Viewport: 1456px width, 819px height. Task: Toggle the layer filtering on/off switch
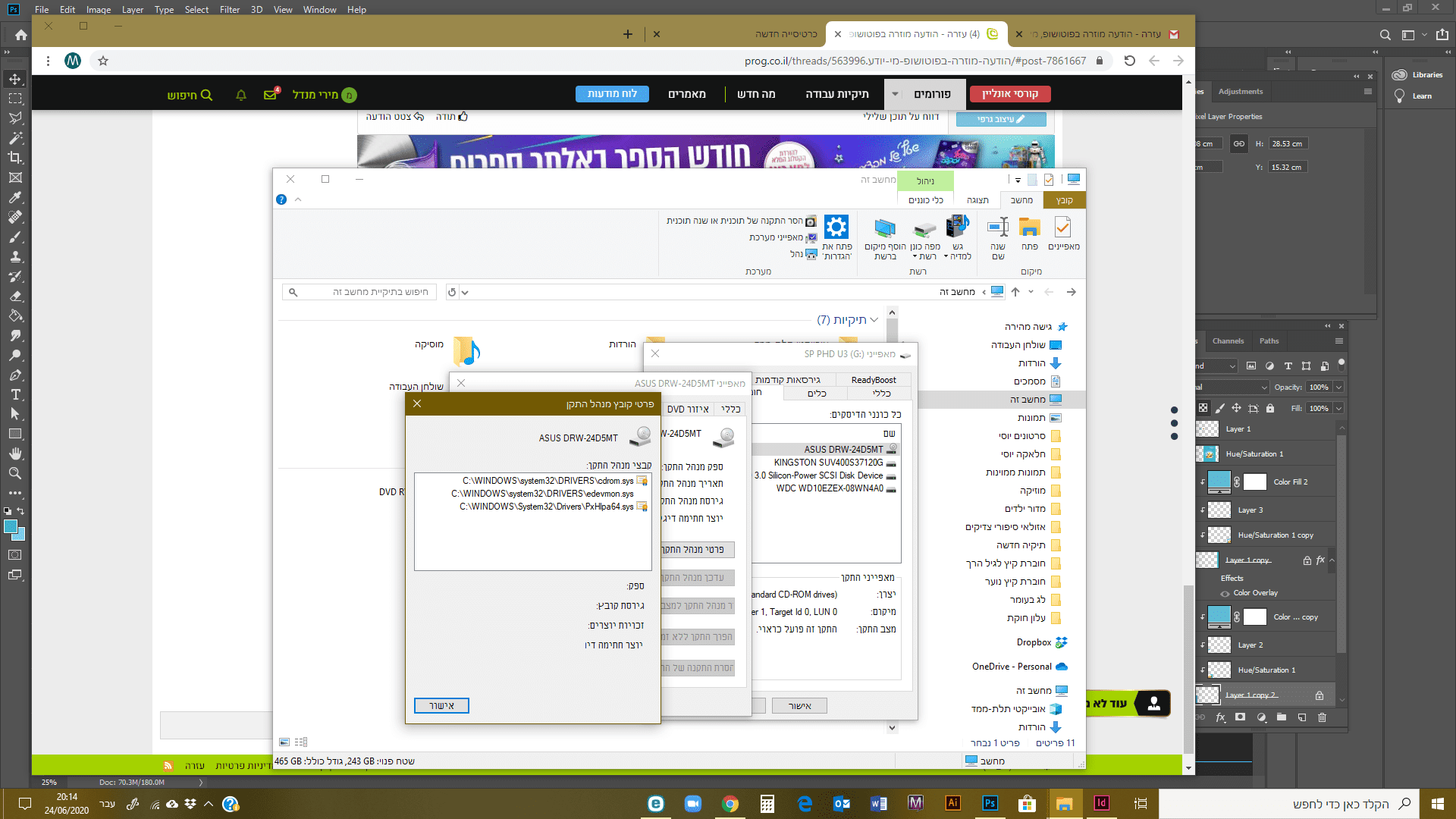click(1341, 364)
